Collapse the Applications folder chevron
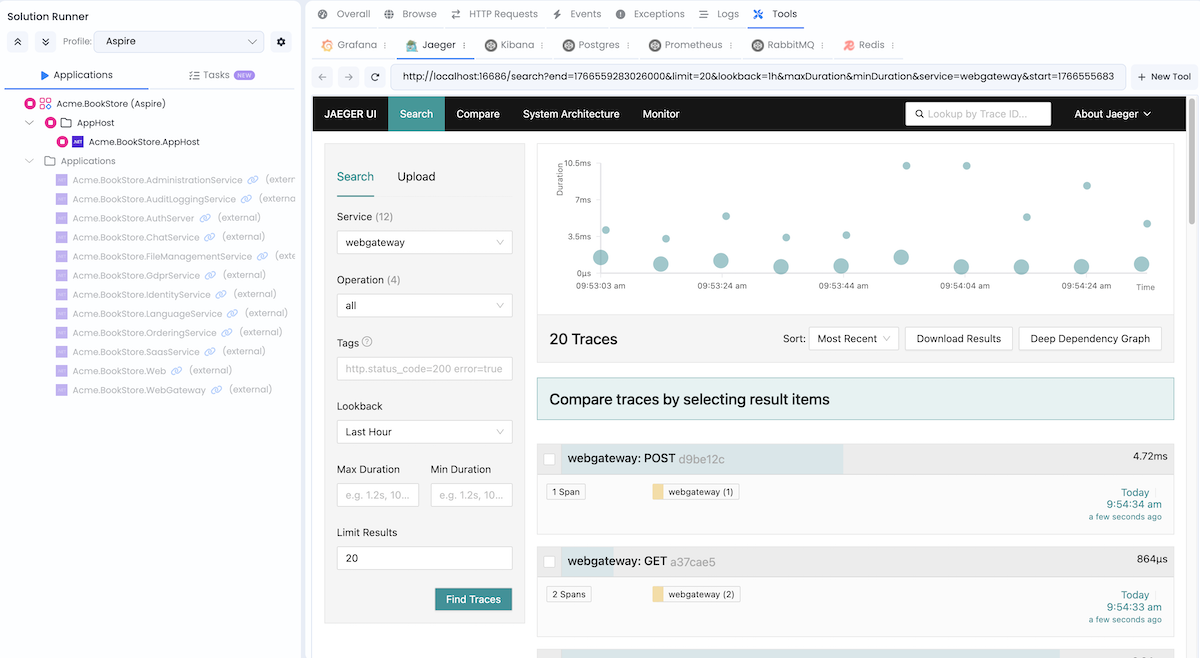 coord(30,161)
